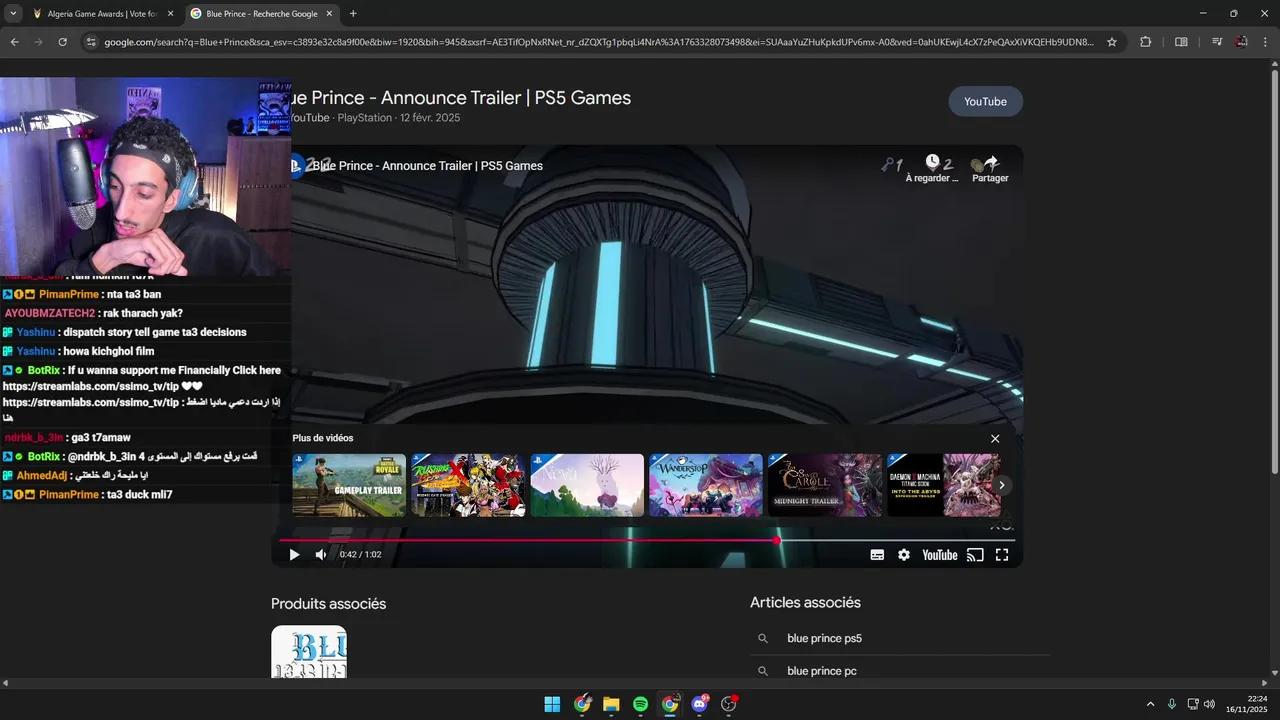
Task: Click the horizontal page scrollbar
Action: point(634,683)
